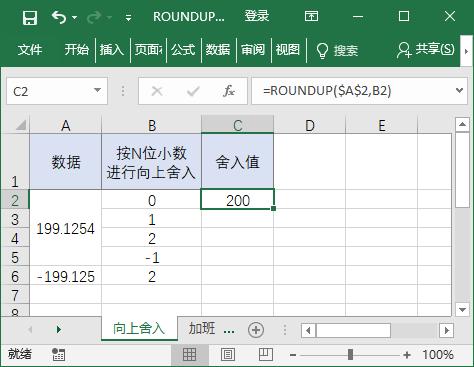Image resolution: width=474 pixels, height=367 pixels.
Task: Switch to Normal view icon
Action: coord(189,355)
